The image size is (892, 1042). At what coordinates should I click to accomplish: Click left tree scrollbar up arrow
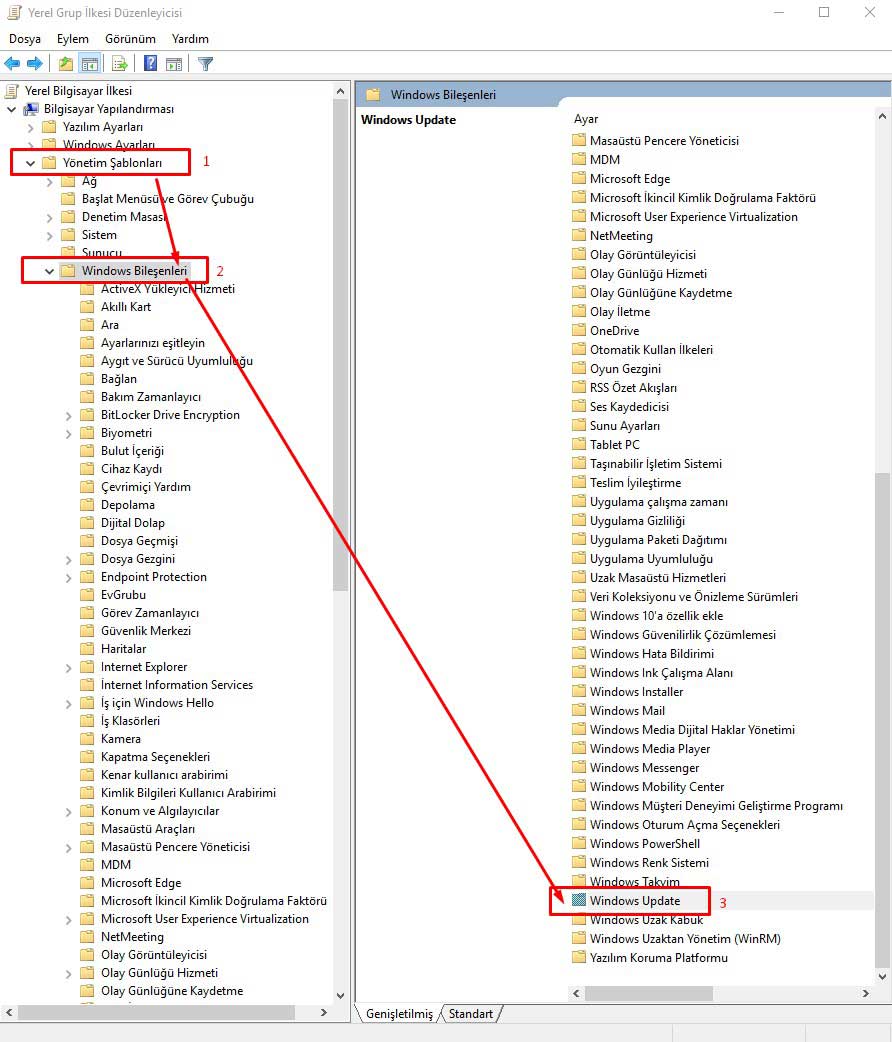tap(340, 91)
